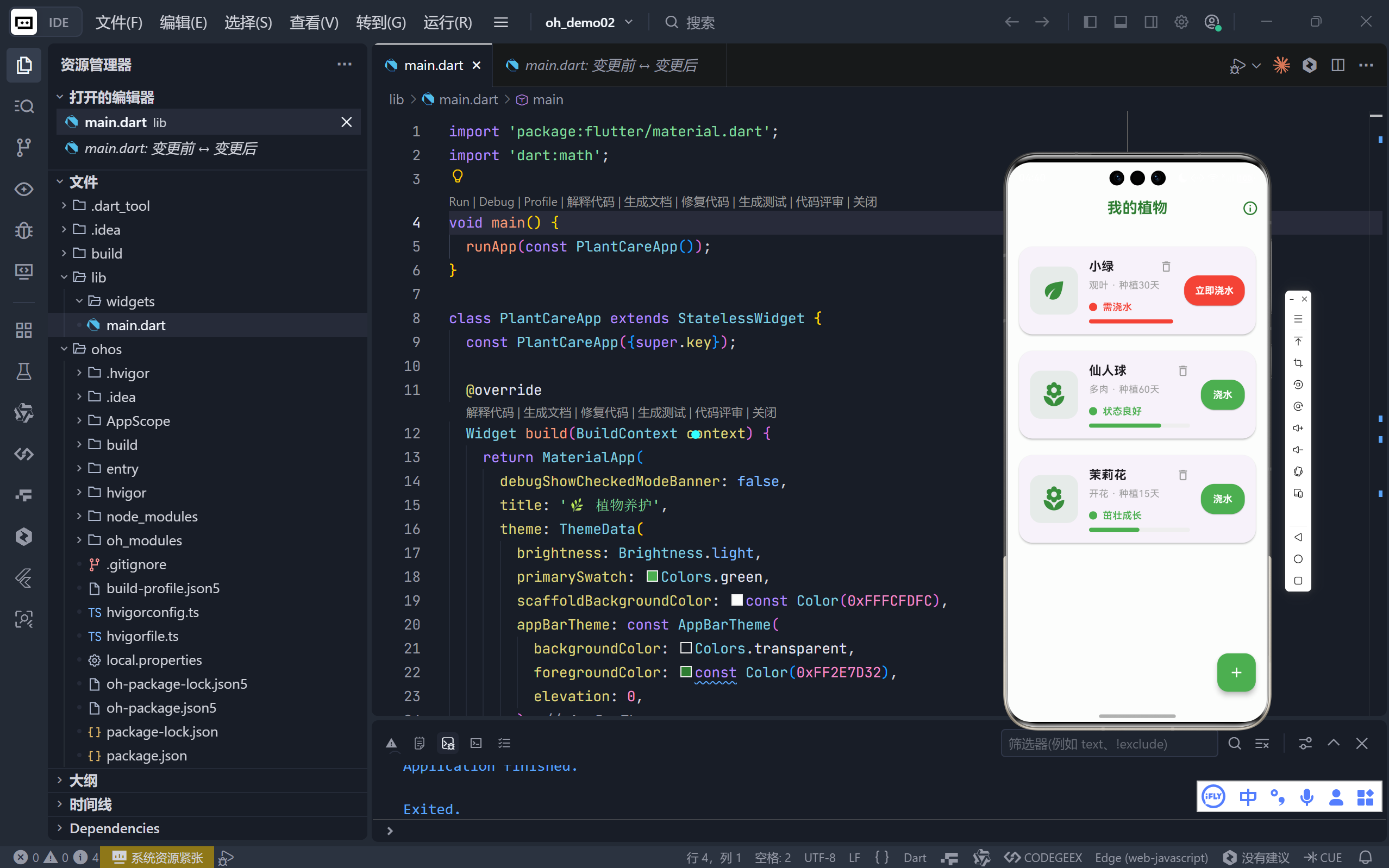
Task: Open the Extensions view in activity bar
Action: (x=23, y=330)
